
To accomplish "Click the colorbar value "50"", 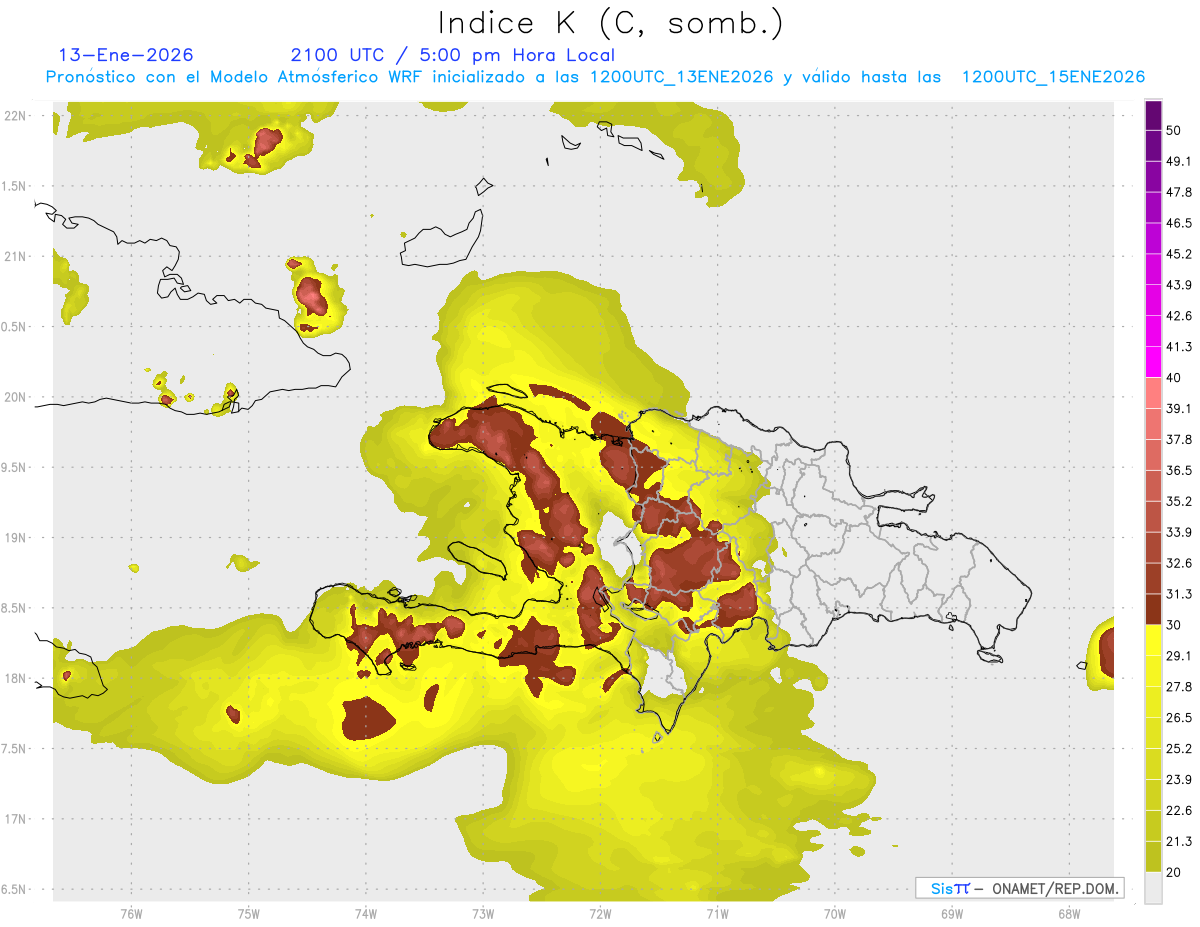I will click(1174, 130).
